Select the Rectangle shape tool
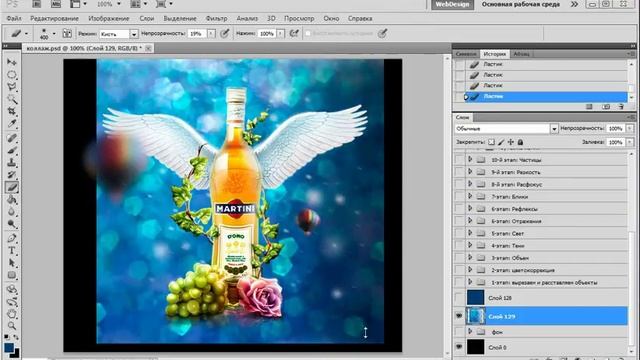 [x=11, y=275]
